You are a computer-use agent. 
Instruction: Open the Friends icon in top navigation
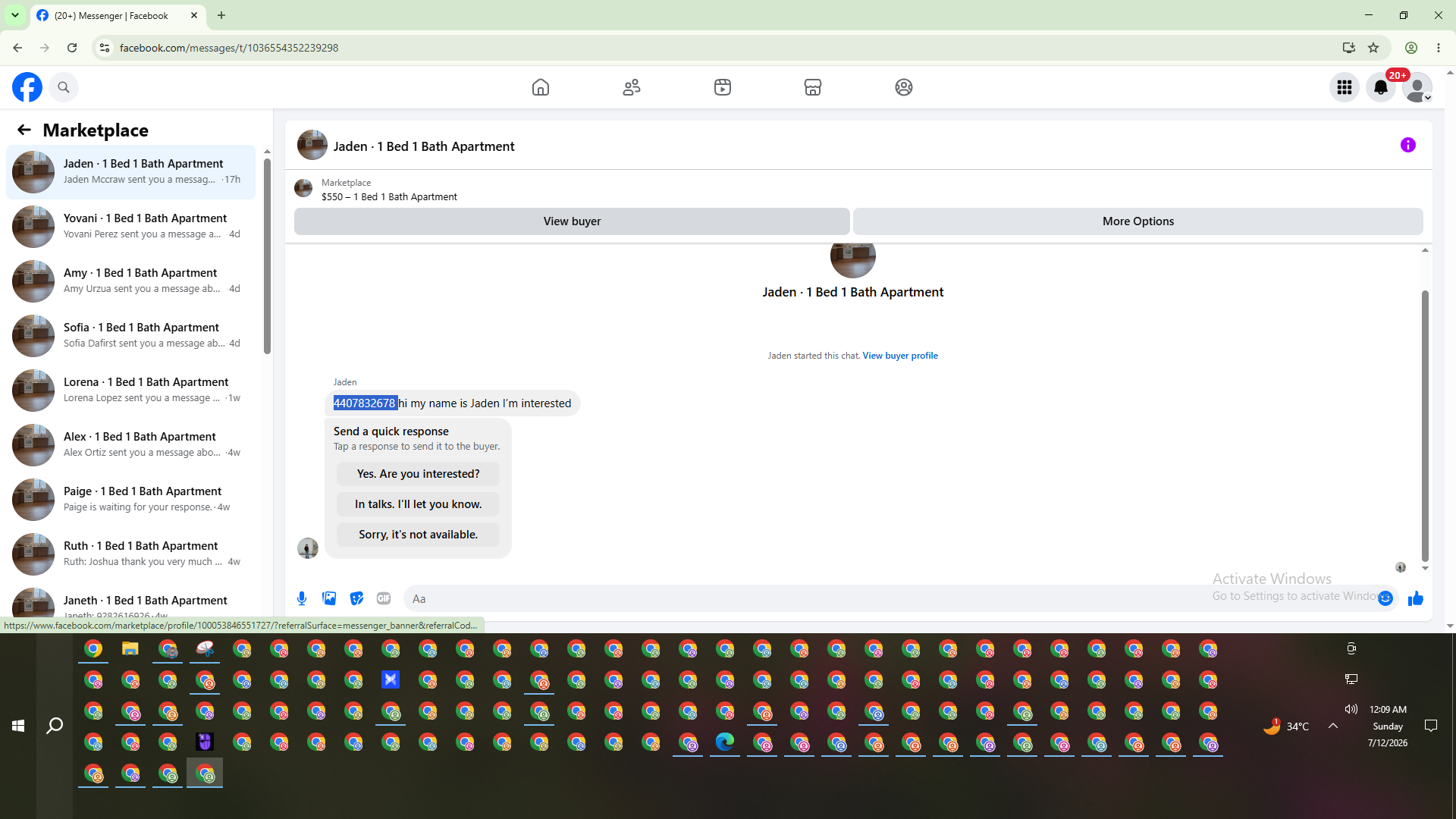click(x=632, y=87)
